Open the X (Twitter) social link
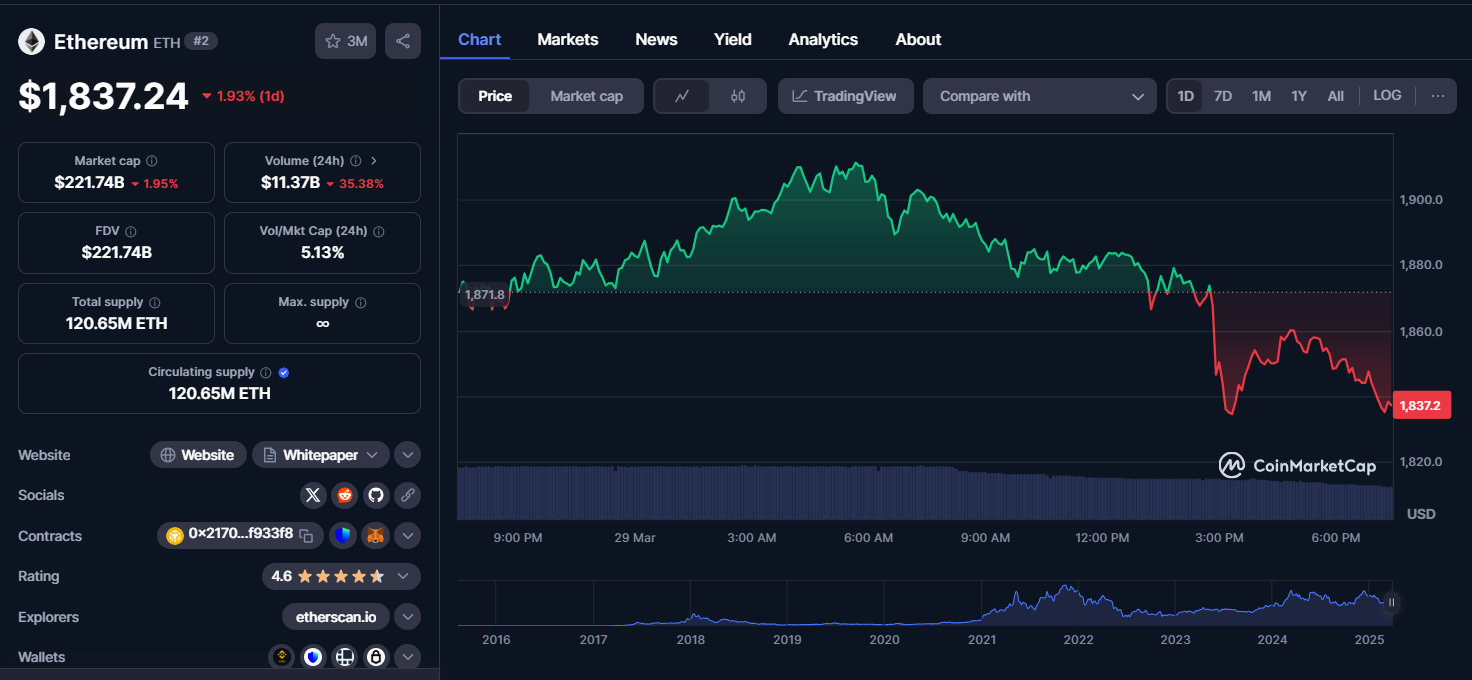This screenshot has height=680, width=1472. (313, 495)
